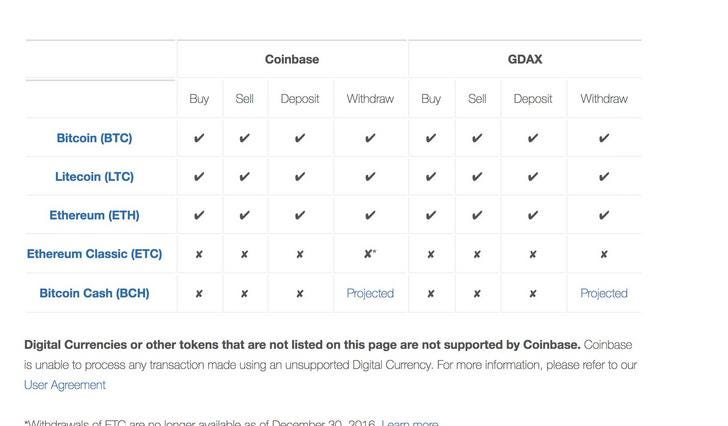
Task: Click the GDAX column group header
Action: [525, 59]
